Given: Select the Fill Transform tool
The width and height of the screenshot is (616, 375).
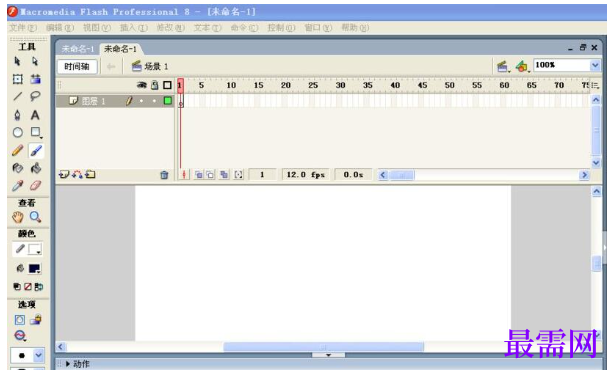Looking at the screenshot, I should point(36,79).
